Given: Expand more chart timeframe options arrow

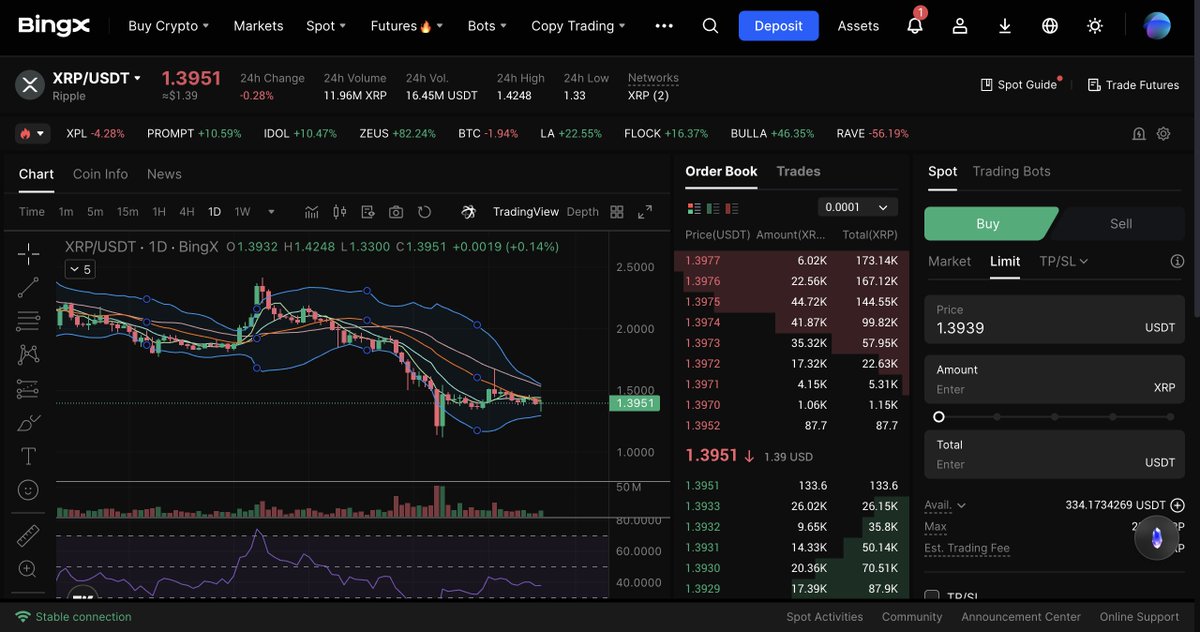Looking at the screenshot, I should 271,212.
